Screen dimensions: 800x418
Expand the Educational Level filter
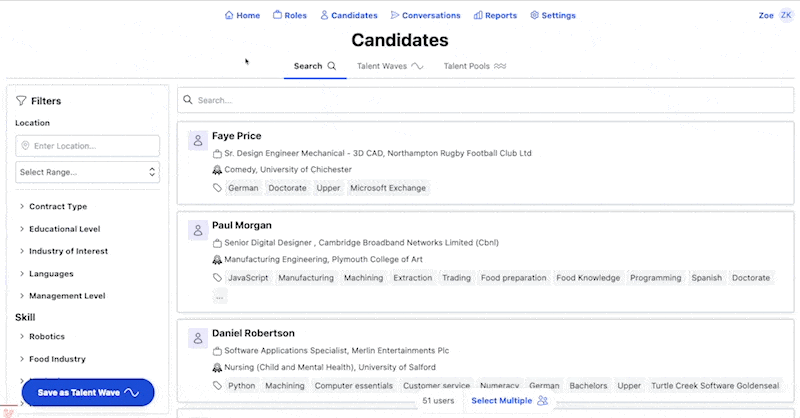tap(64, 229)
